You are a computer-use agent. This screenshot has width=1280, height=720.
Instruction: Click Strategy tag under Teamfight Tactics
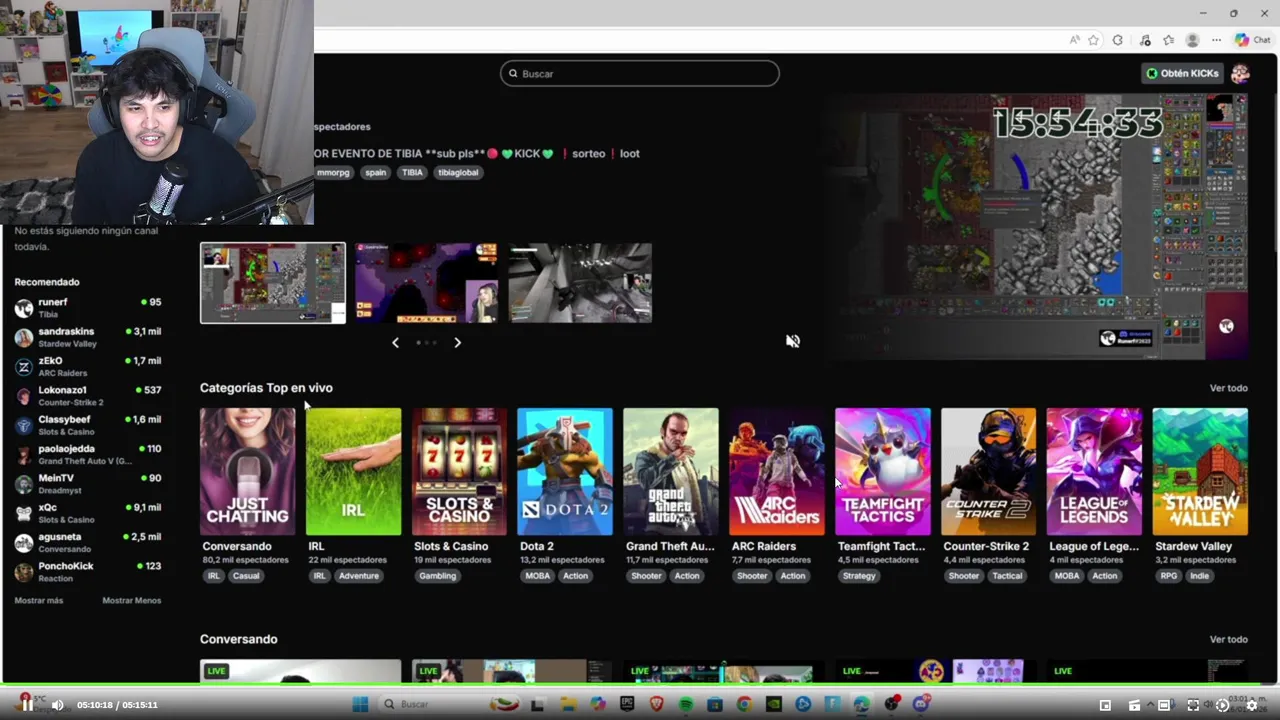(x=859, y=576)
